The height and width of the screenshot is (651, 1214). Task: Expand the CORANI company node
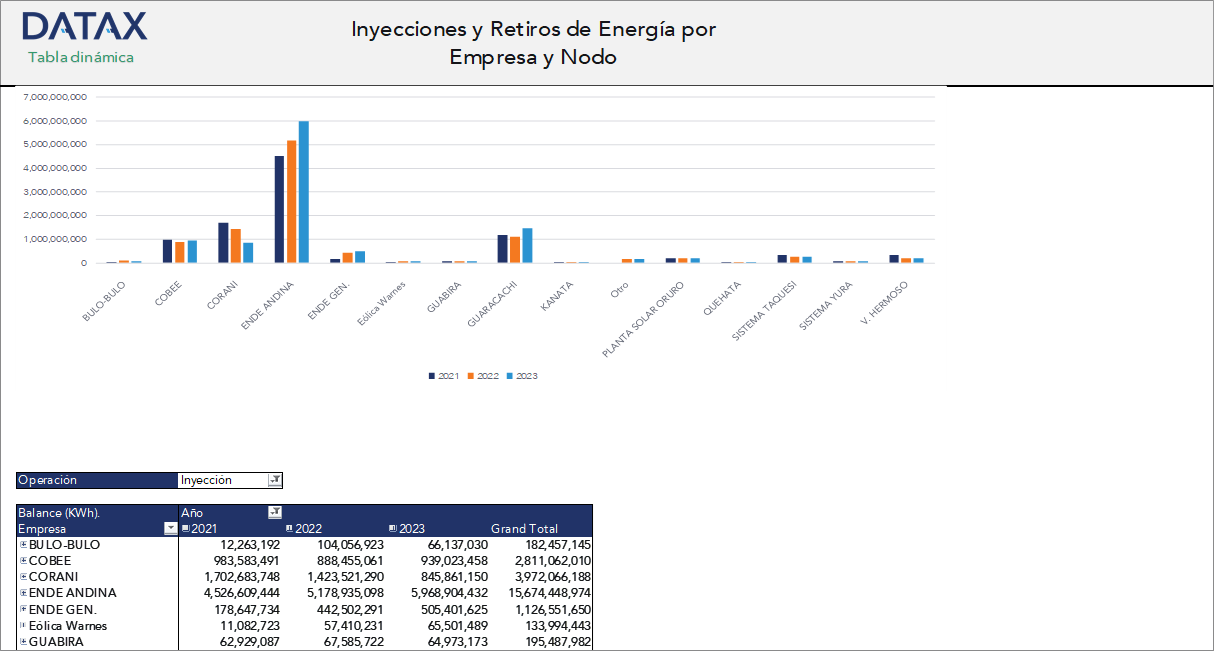pyautogui.click(x=24, y=576)
